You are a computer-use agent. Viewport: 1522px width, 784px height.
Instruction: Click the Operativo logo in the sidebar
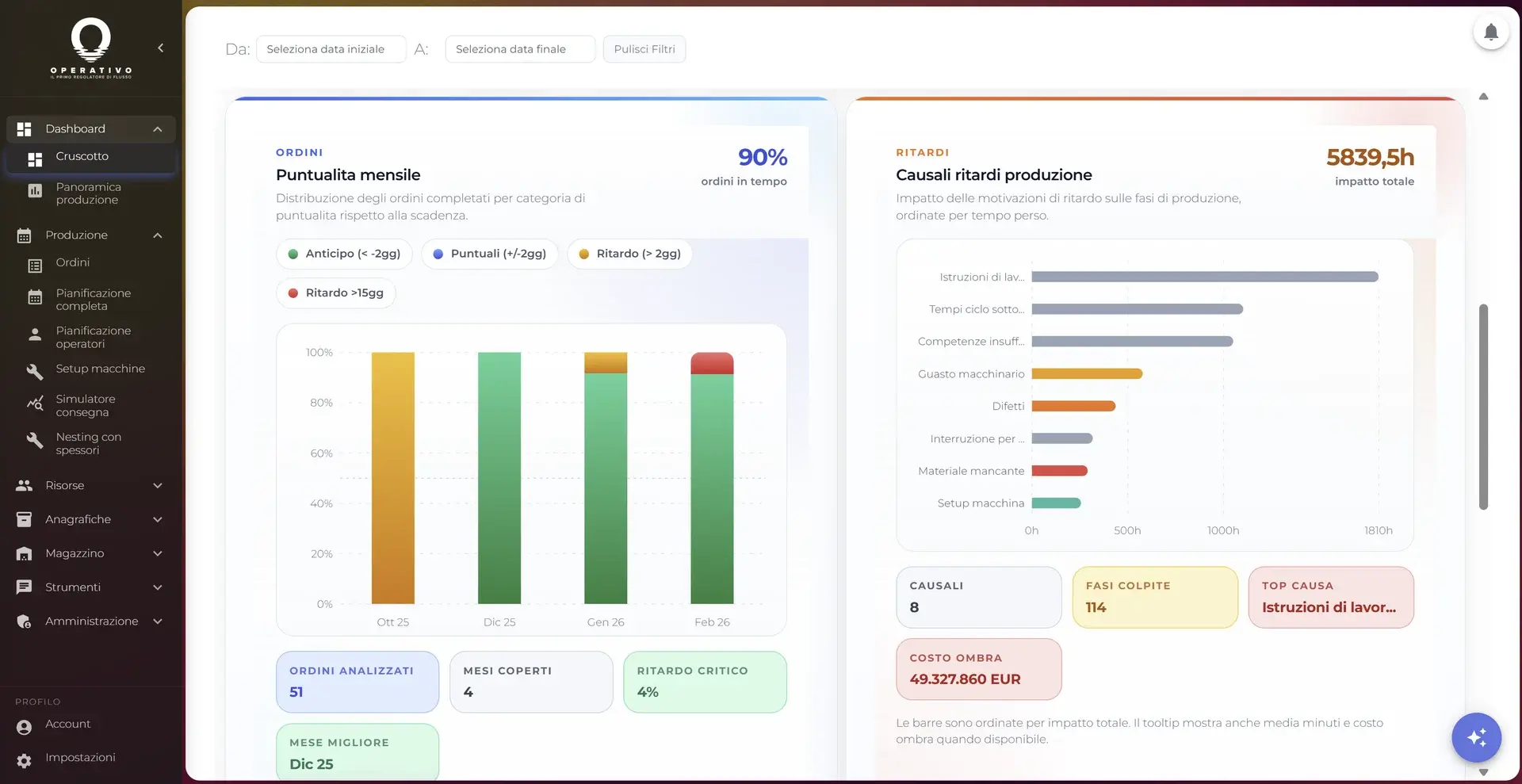tap(91, 48)
